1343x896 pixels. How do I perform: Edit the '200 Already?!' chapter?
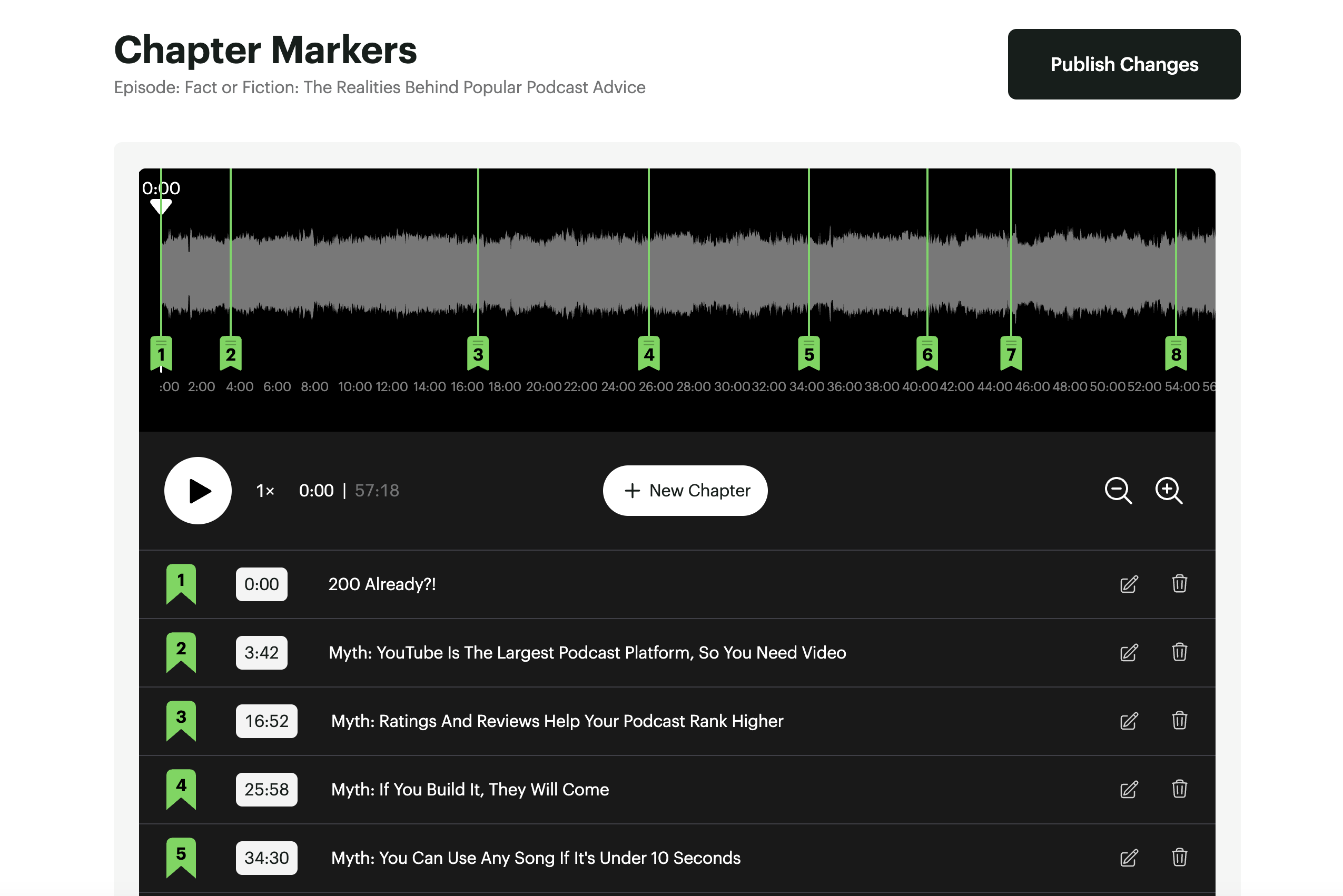tap(1129, 584)
